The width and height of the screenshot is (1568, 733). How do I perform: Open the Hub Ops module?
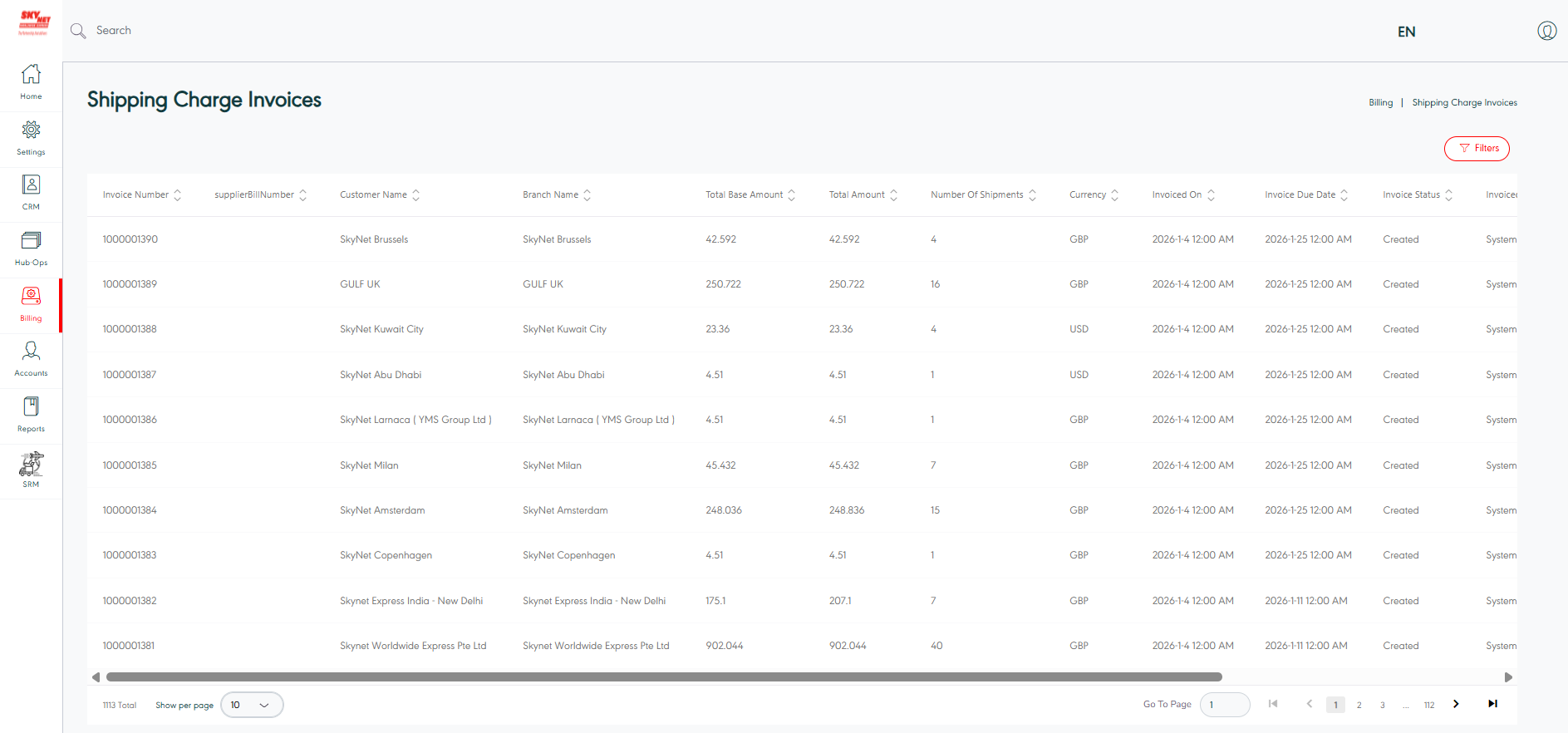pos(31,248)
